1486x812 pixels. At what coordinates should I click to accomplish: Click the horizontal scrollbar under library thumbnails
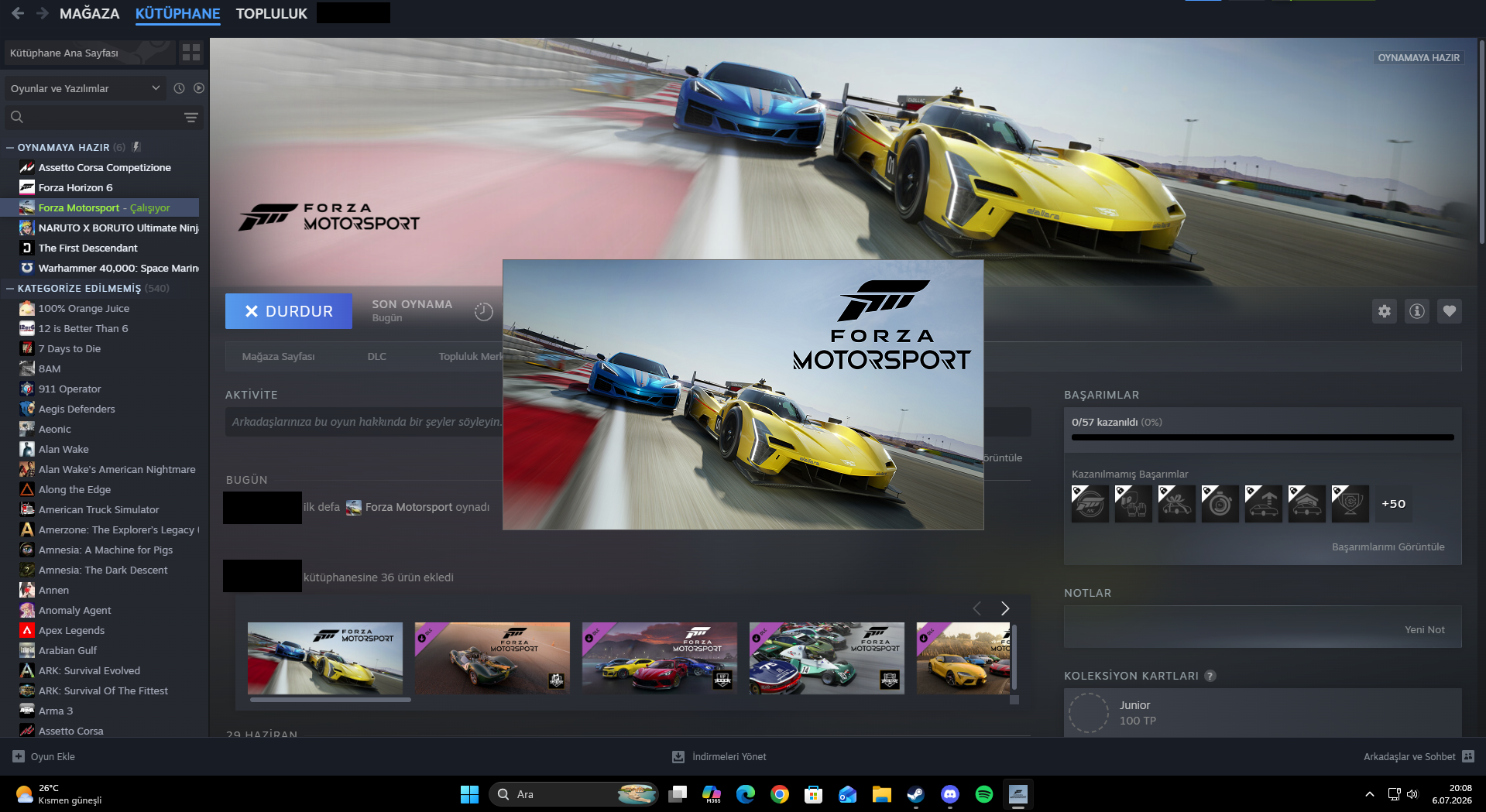coord(331,700)
